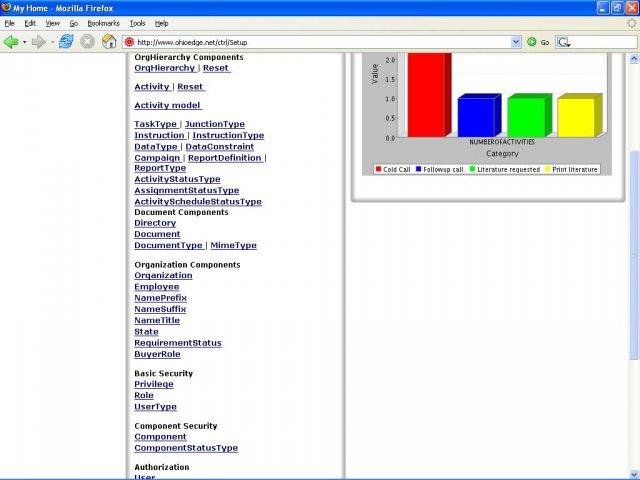
Task: Open the Document link
Action: point(157,234)
